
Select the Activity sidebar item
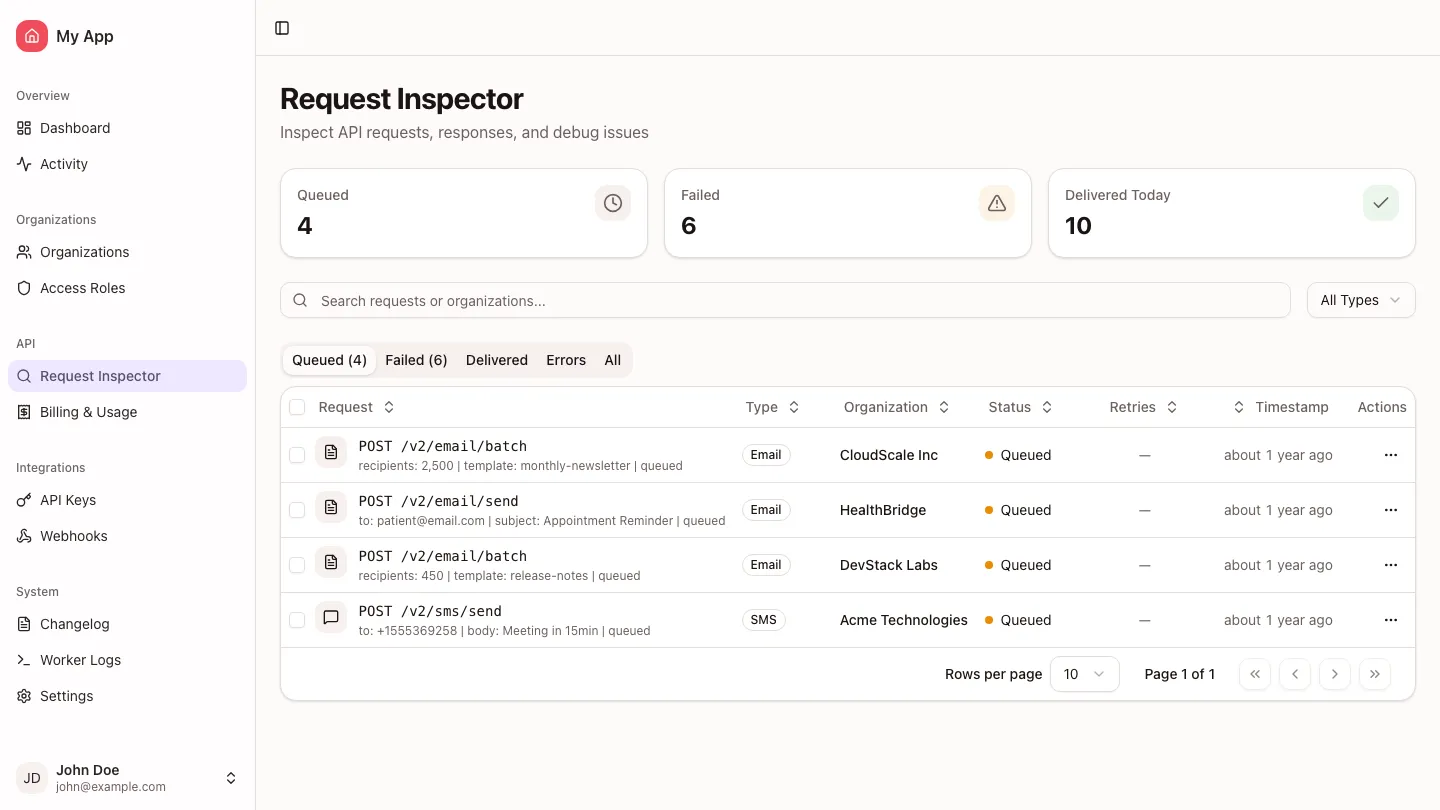click(63, 164)
